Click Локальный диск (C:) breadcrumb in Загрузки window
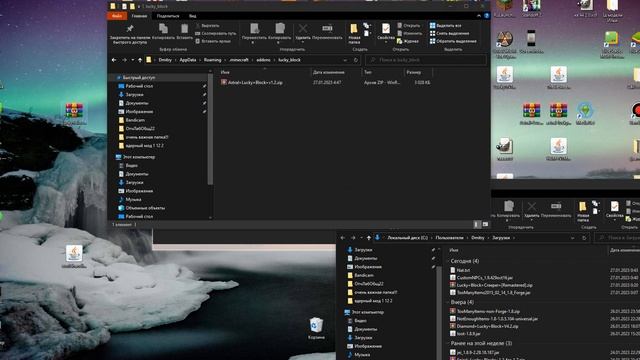640x360 pixels. click(x=407, y=238)
